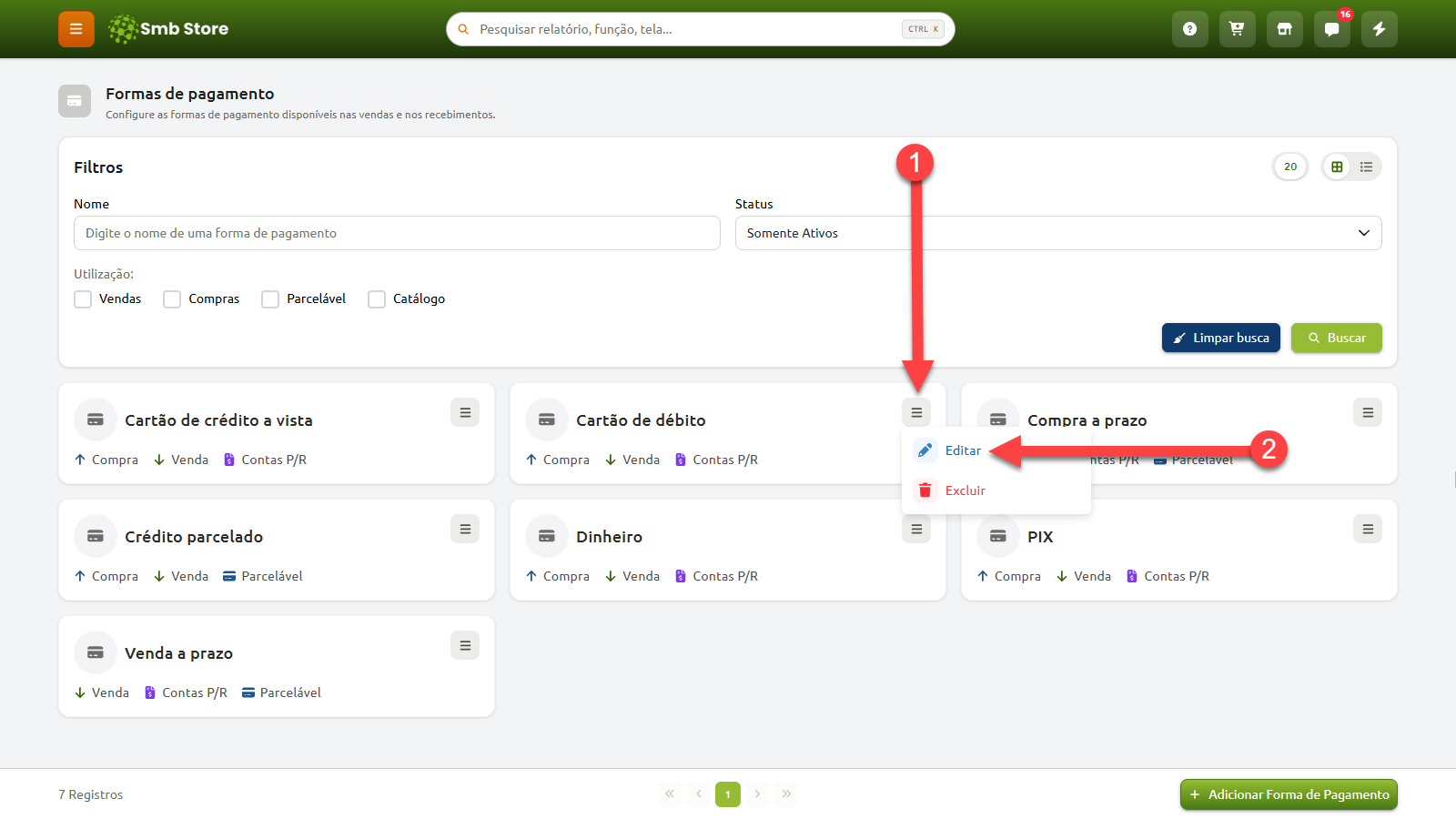This screenshot has width=1456, height=819.
Task: Click the 7 Registros count text
Action: click(x=91, y=794)
